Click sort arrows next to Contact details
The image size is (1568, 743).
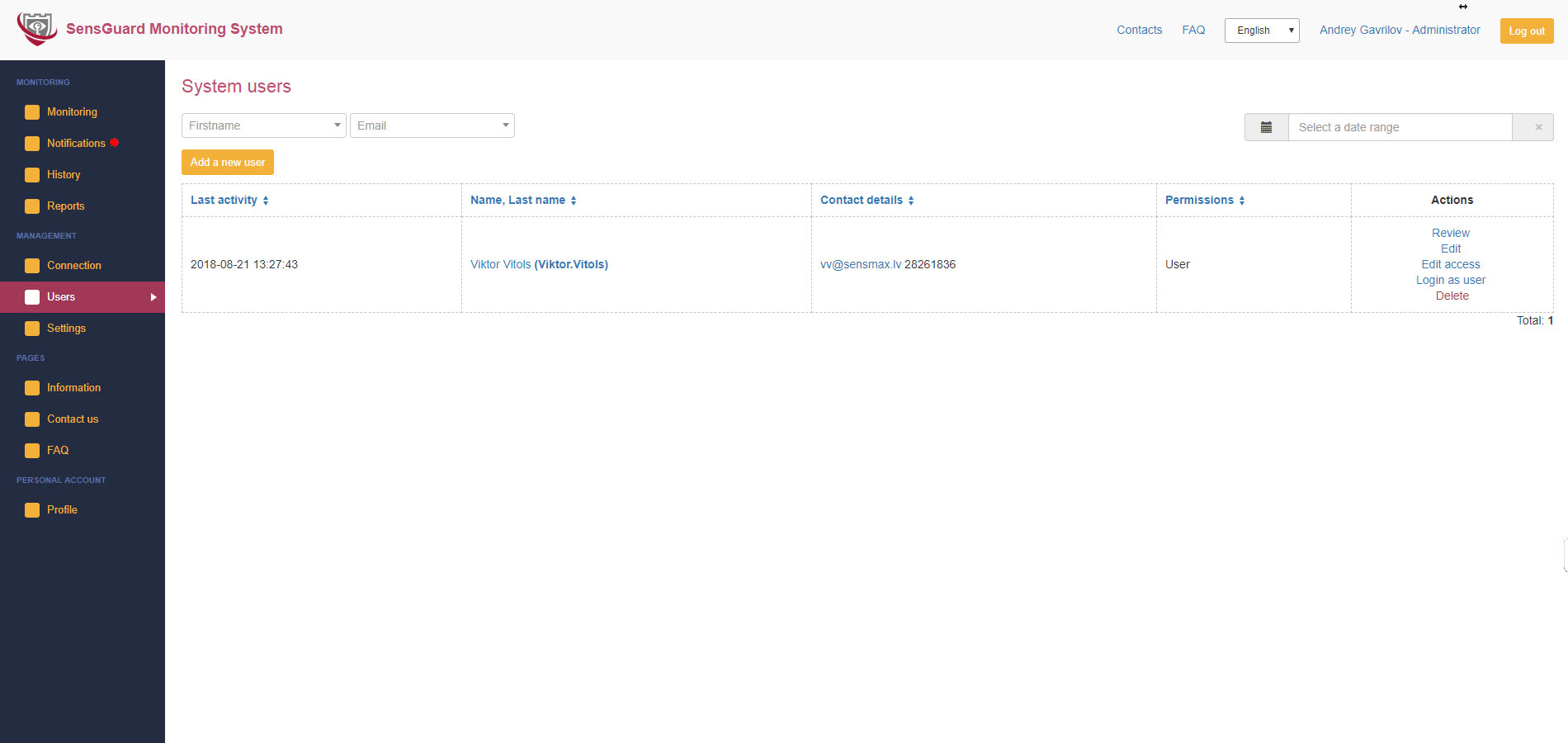click(911, 201)
